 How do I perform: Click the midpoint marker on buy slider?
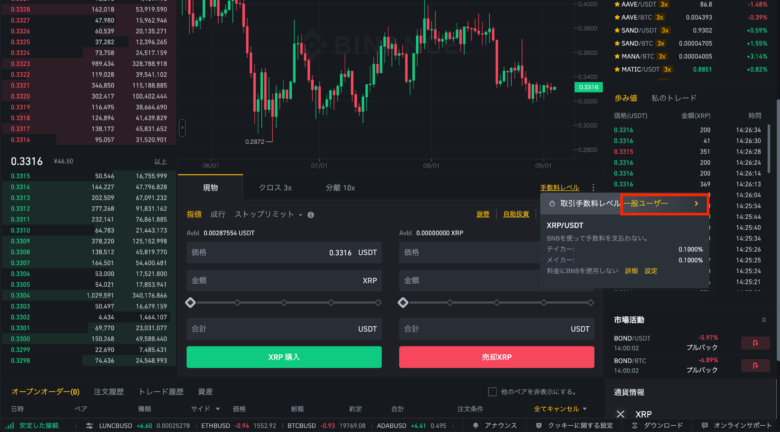click(x=284, y=303)
